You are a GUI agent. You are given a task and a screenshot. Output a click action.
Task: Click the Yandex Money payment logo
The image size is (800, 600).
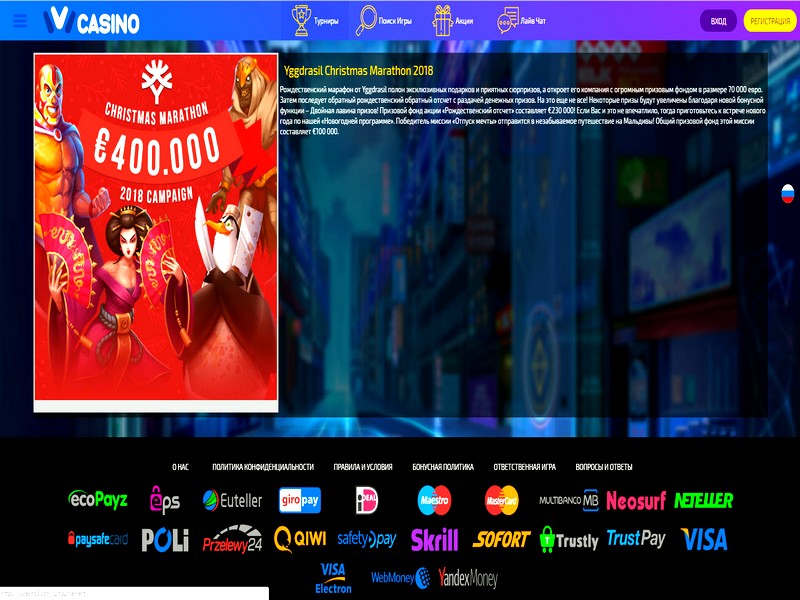[468, 578]
